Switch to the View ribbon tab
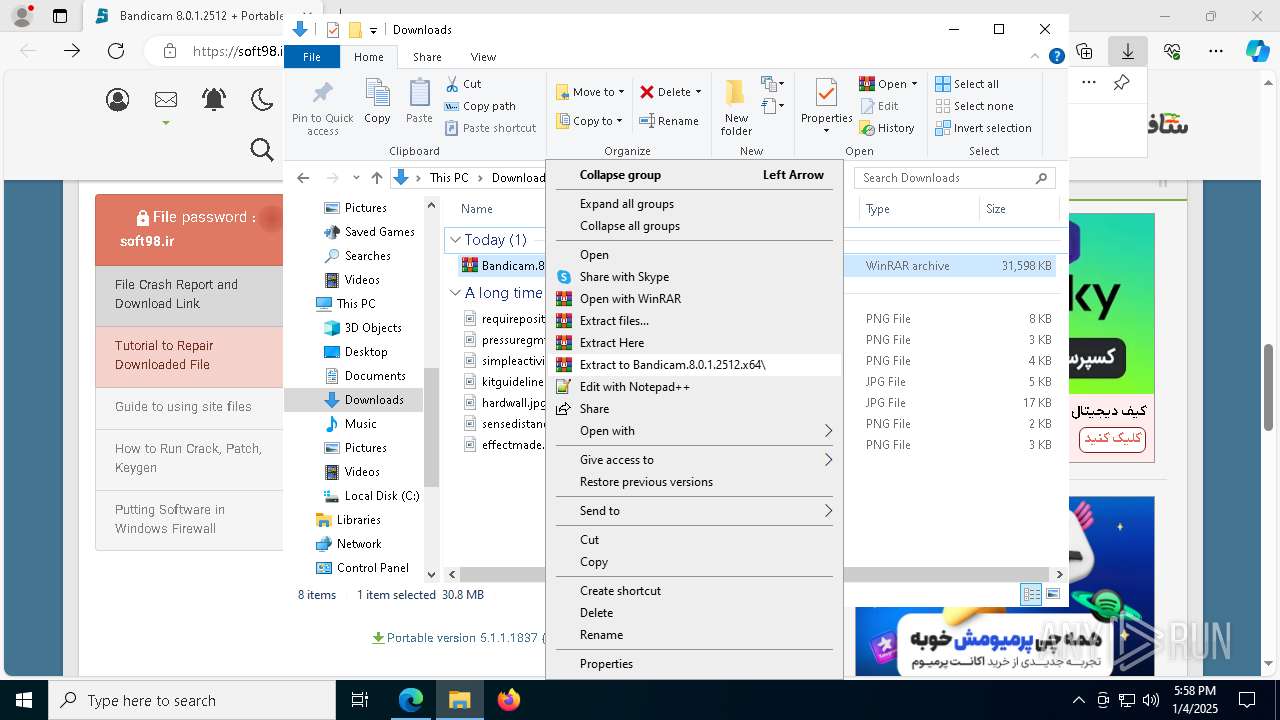This screenshot has height=720, width=1280. point(483,57)
